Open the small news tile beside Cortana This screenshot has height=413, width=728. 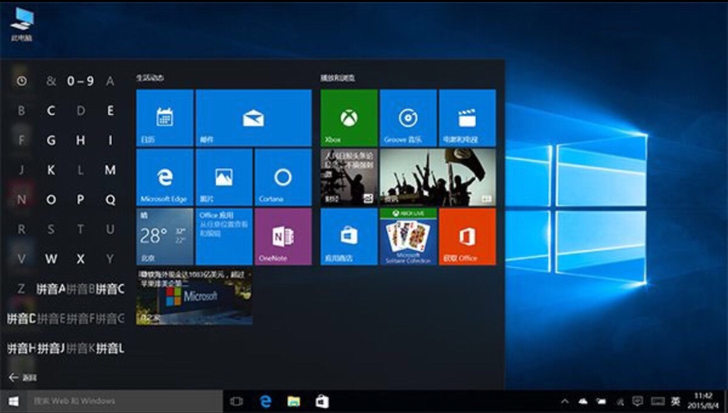coord(349,177)
